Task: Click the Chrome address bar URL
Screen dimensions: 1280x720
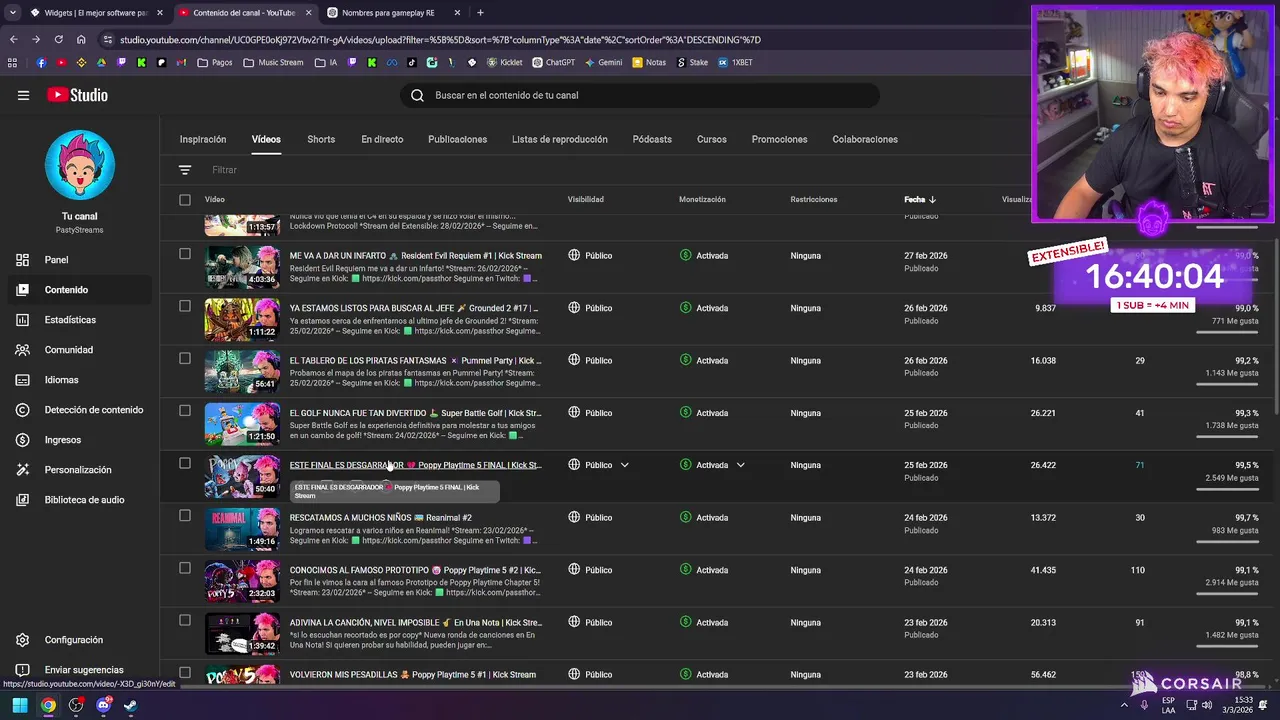Action: [x=440, y=40]
